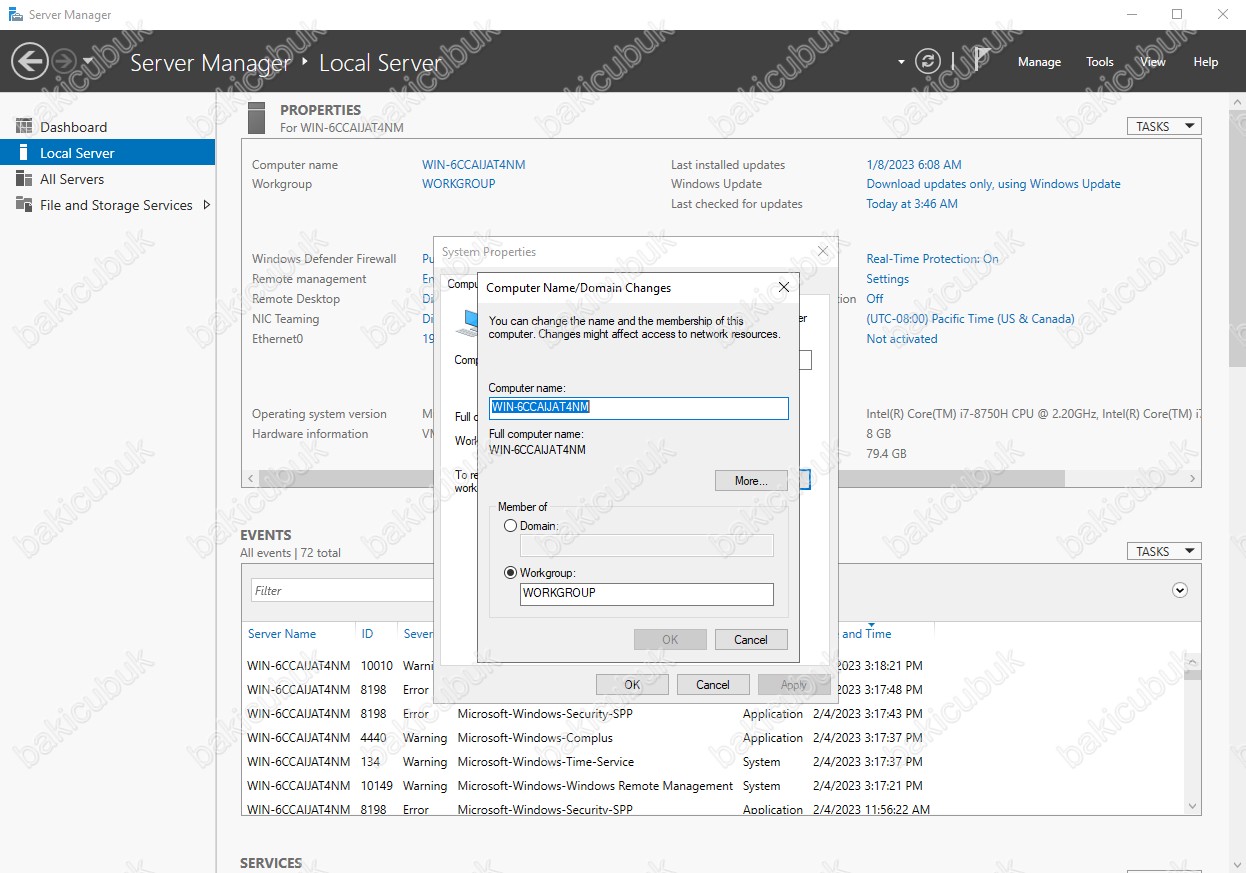Screen dimensions: 1246x873
Task: Click Cancel in System Properties dialog
Action: (713, 685)
